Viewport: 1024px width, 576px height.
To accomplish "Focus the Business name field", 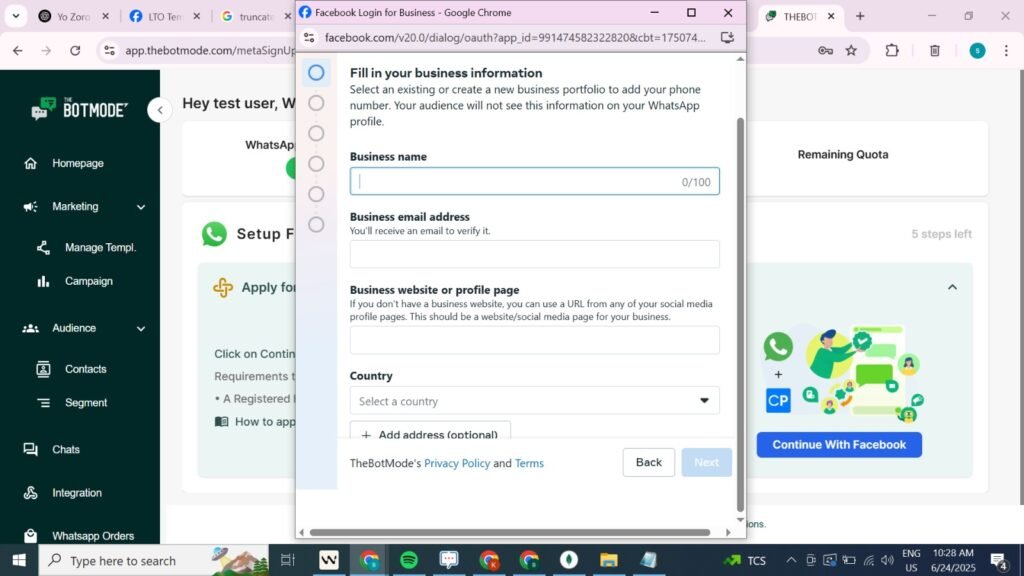I will tap(534, 182).
